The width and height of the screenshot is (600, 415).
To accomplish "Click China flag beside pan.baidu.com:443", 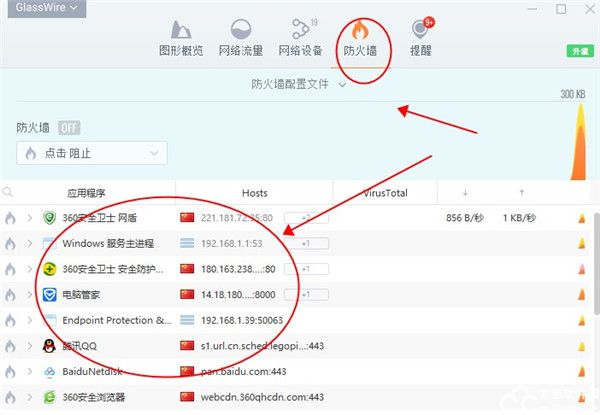I will tap(187, 371).
